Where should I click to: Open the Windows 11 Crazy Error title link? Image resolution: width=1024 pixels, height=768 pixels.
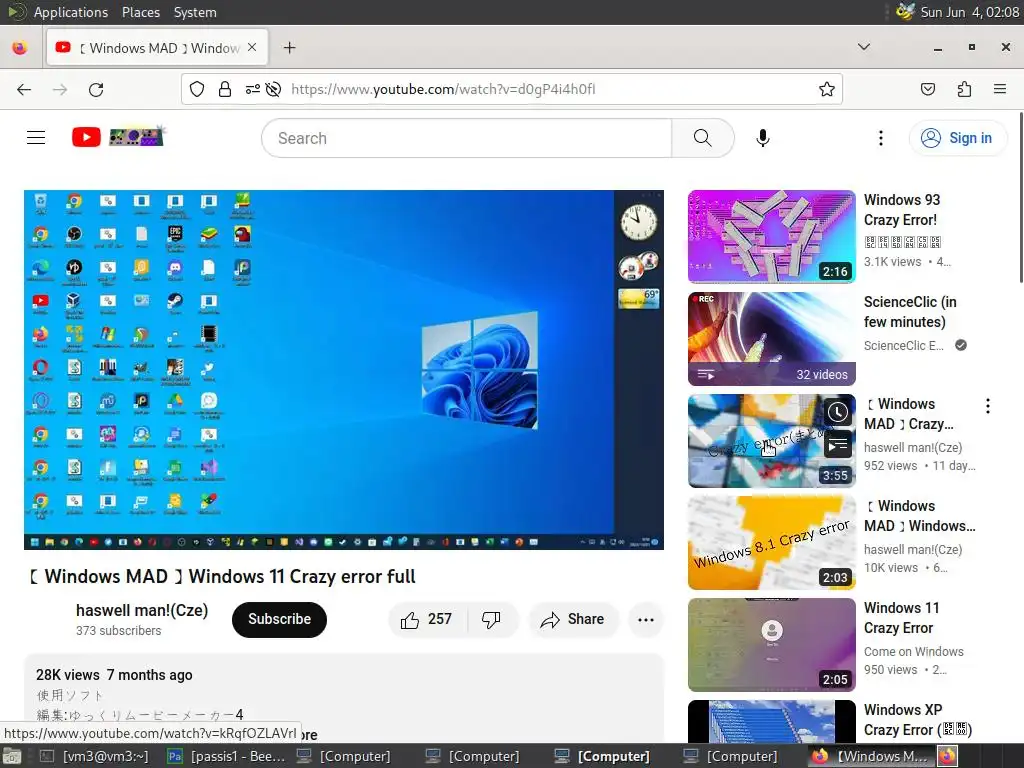902,617
